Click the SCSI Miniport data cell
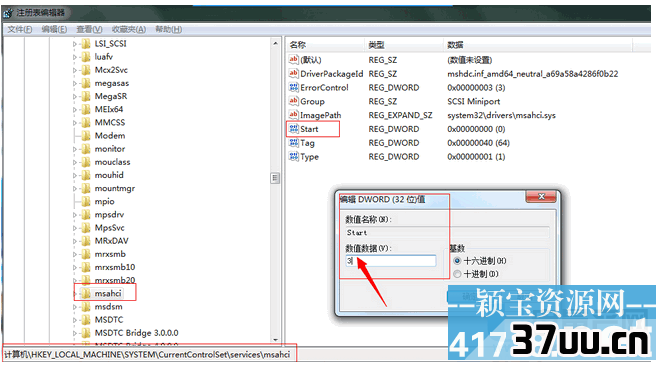This screenshot has height=365, width=661. 473,101
